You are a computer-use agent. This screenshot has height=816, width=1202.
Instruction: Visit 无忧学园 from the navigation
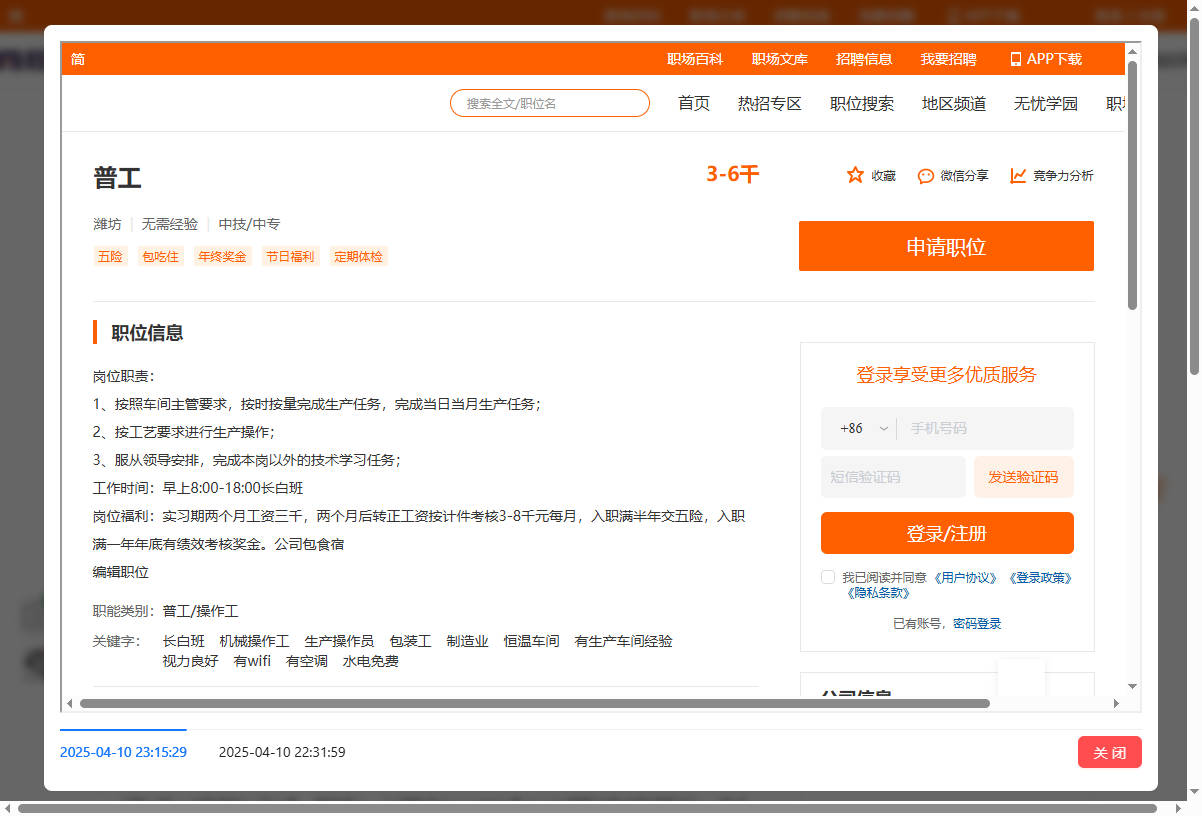click(x=1044, y=103)
